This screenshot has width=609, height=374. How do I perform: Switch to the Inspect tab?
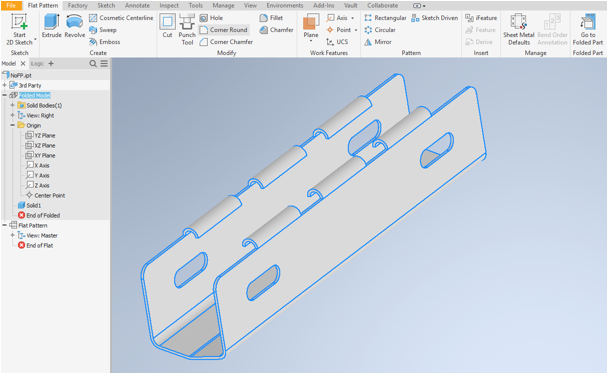(x=169, y=5)
